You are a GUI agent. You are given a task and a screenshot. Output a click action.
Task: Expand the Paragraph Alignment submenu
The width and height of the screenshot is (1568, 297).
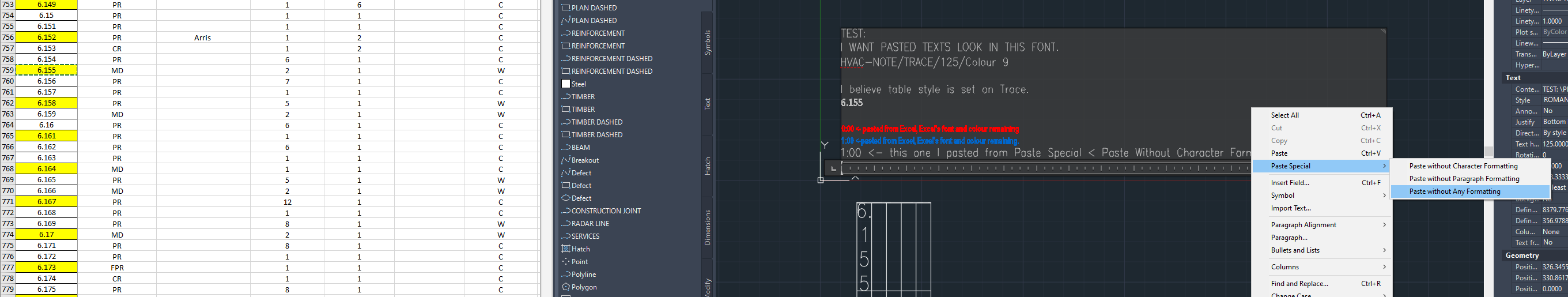(x=1321, y=225)
